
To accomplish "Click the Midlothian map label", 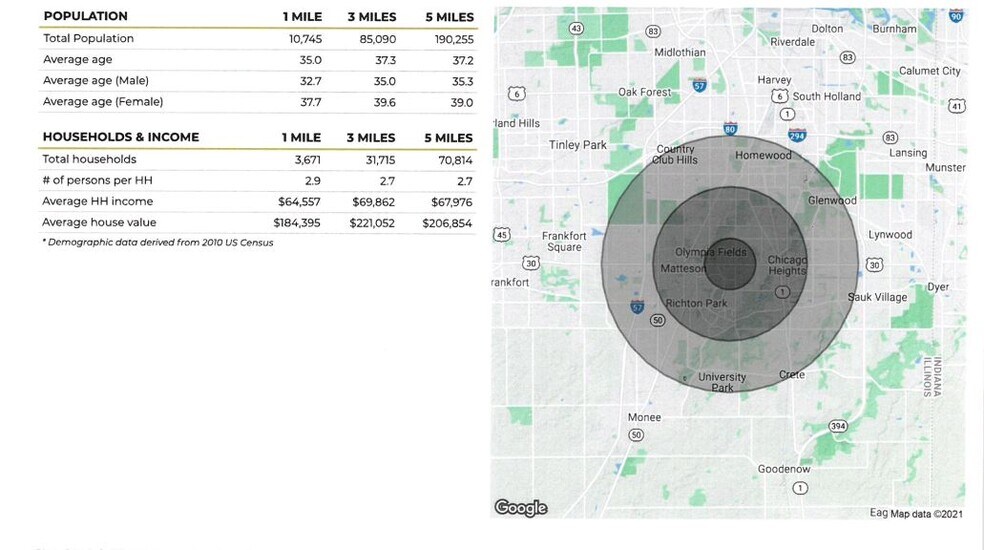I will pos(680,52).
